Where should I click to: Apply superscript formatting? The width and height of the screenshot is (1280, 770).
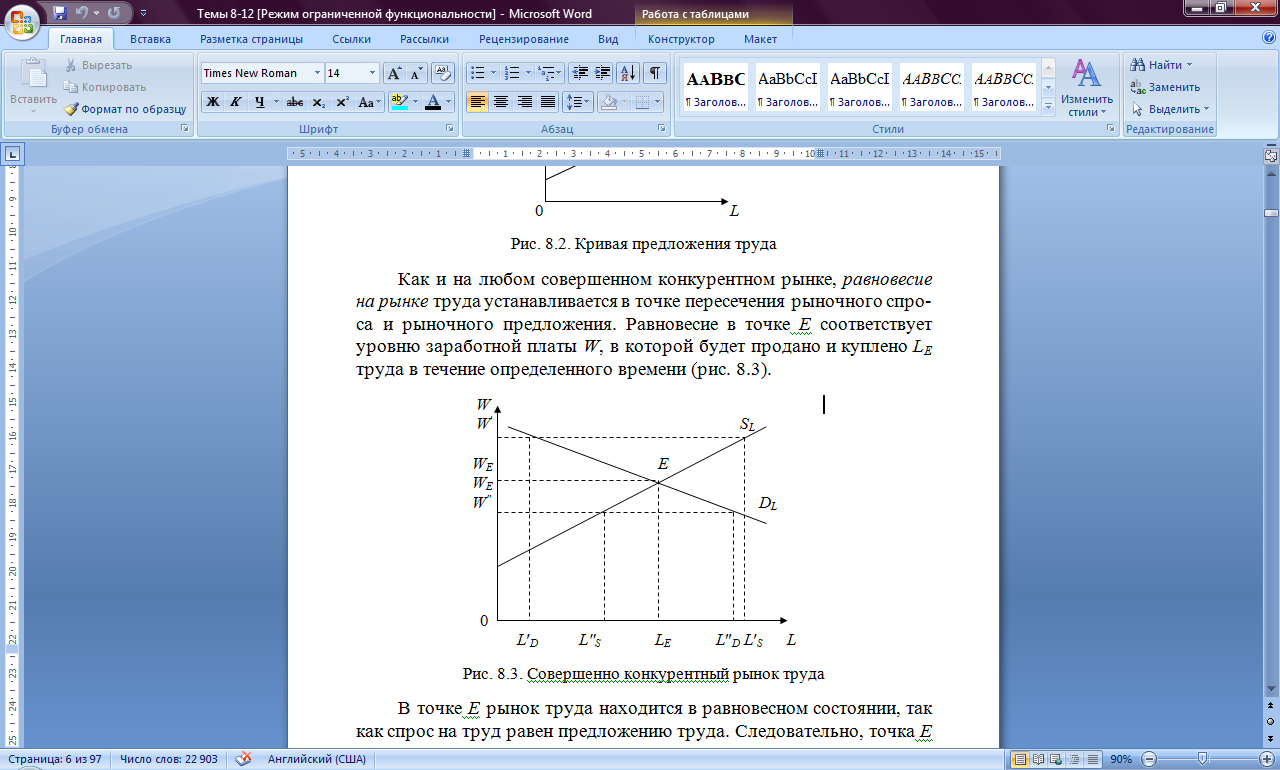click(342, 102)
